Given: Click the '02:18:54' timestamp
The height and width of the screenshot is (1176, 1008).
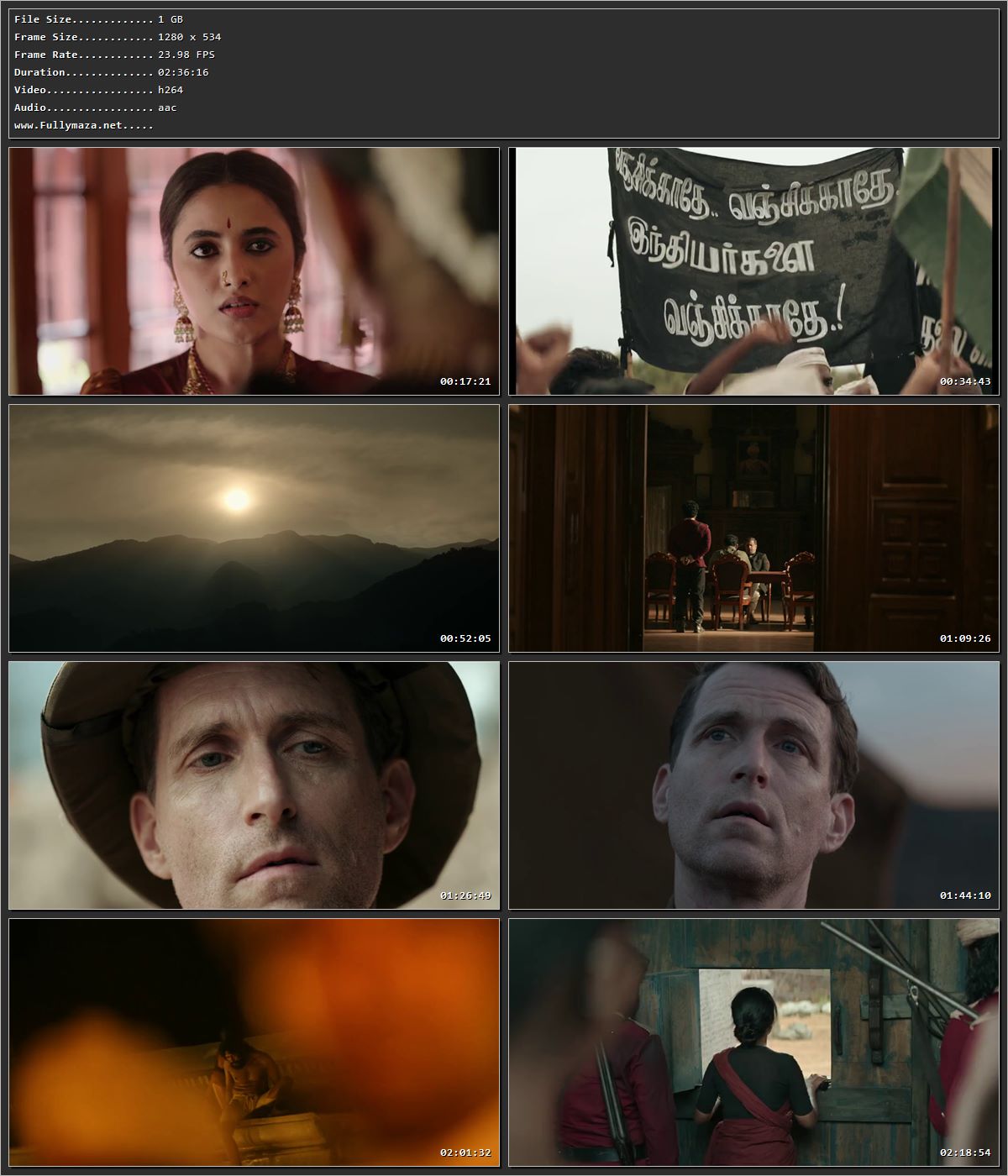Looking at the screenshot, I should pyautogui.click(x=965, y=1152).
